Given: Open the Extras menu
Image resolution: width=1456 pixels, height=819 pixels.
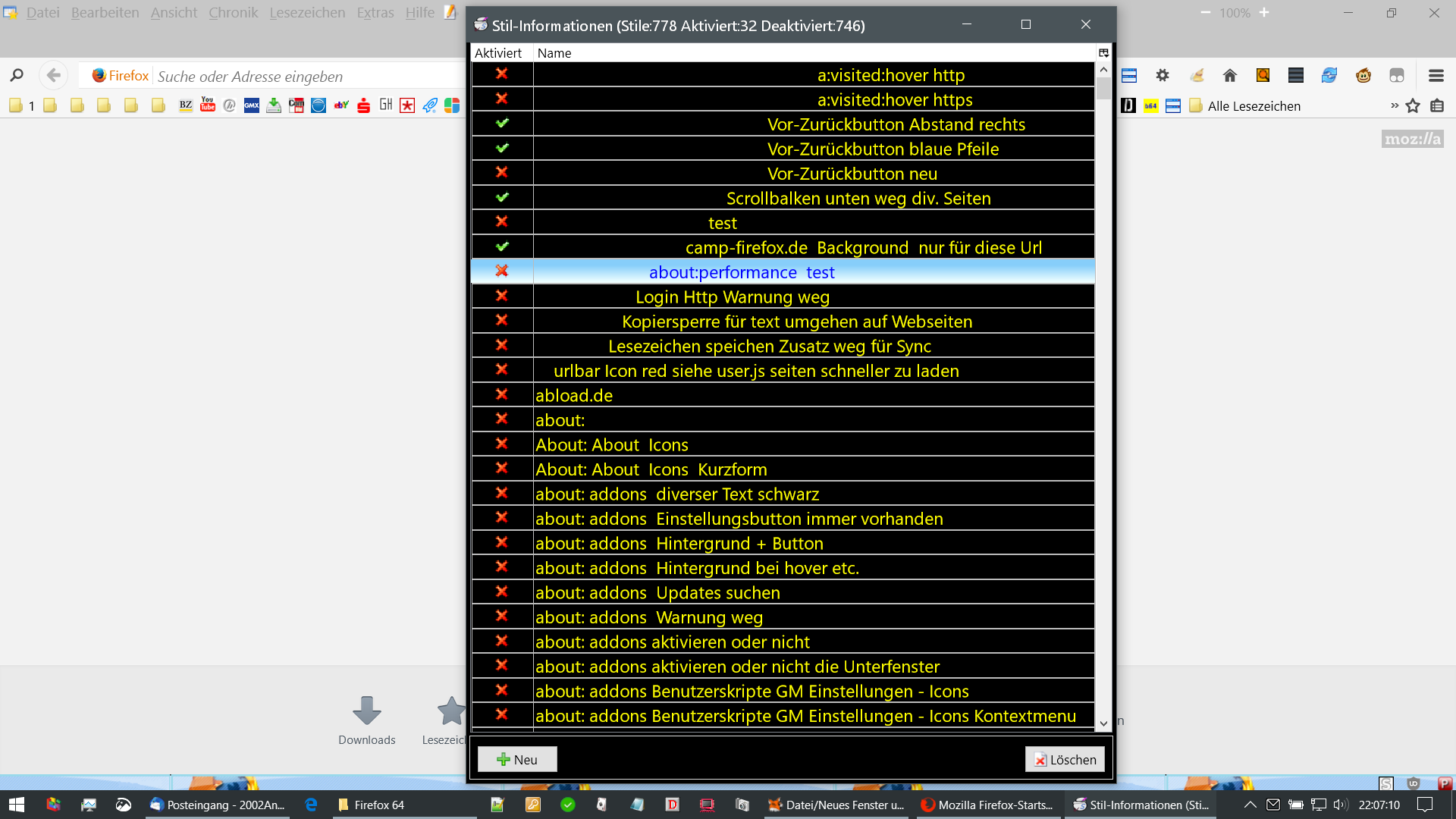Looking at the screenshot, I should click(x=375, y=13).
